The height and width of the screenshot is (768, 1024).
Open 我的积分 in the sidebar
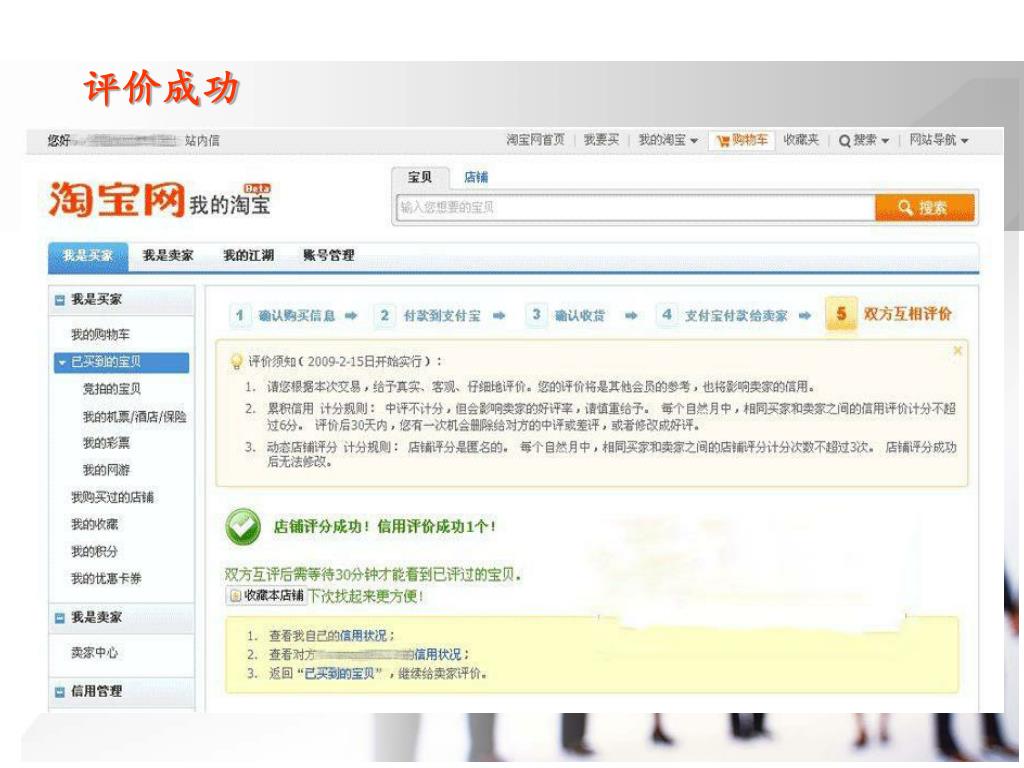pos(94,551)
